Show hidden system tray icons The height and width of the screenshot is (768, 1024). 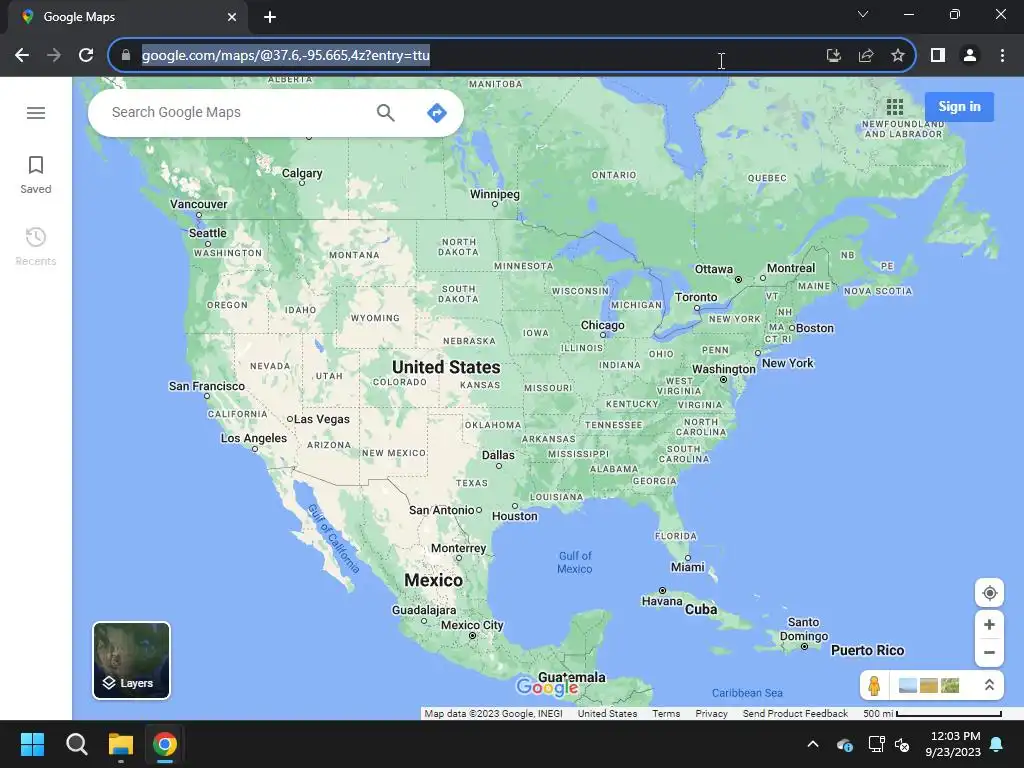(812, 744)
